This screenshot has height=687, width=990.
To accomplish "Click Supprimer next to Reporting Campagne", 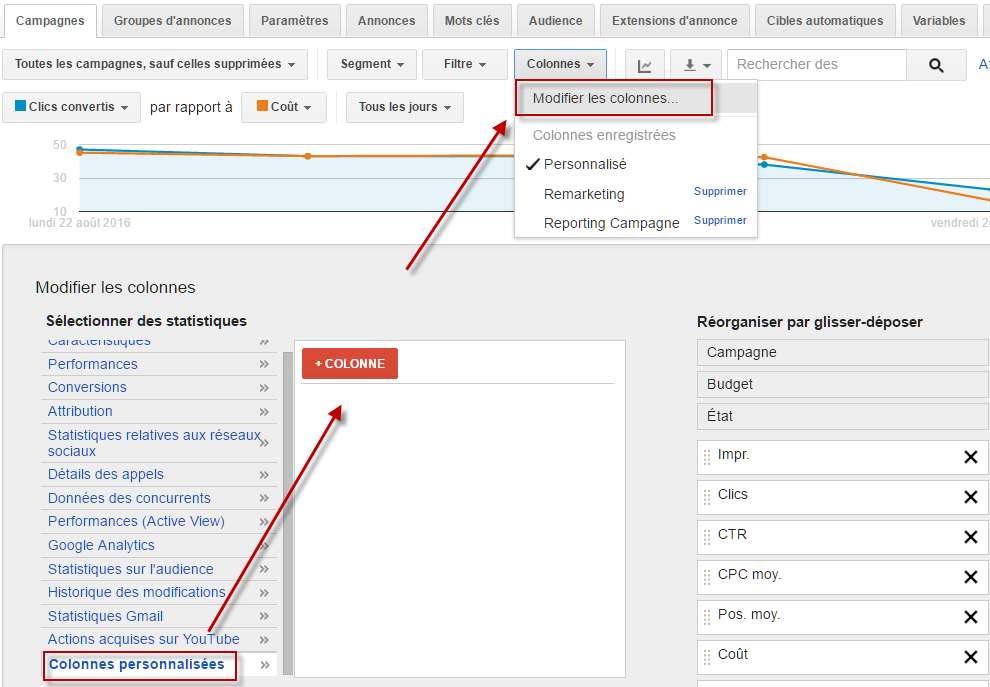I will pyautogui.click(x=720, y=220).
